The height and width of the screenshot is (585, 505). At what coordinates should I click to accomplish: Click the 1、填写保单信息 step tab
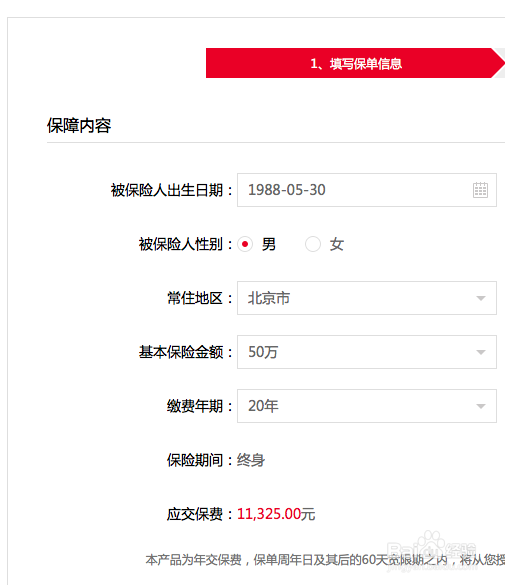(355, 63)
